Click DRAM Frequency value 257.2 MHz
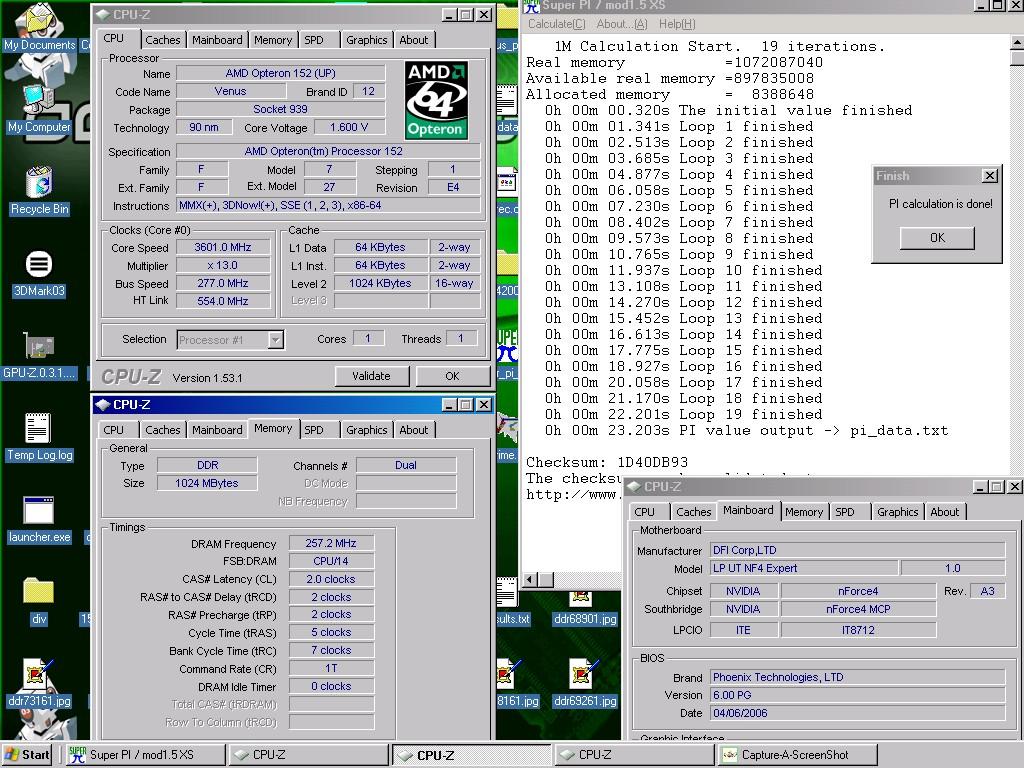Image resolution: width=1024 pixels, height=768 pixels. (331, 543)
